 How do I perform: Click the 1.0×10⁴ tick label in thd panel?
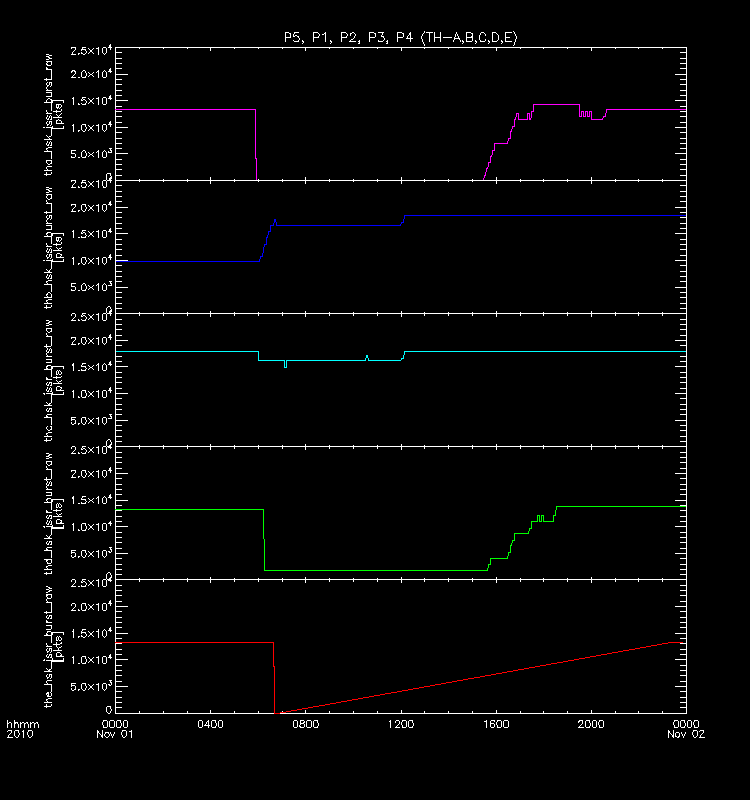91,527
